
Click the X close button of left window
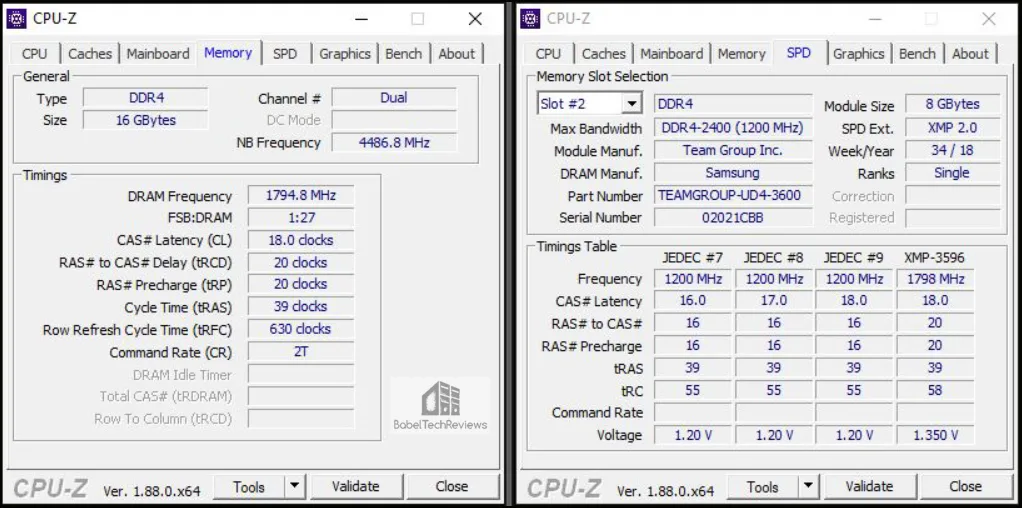point(475,19)
